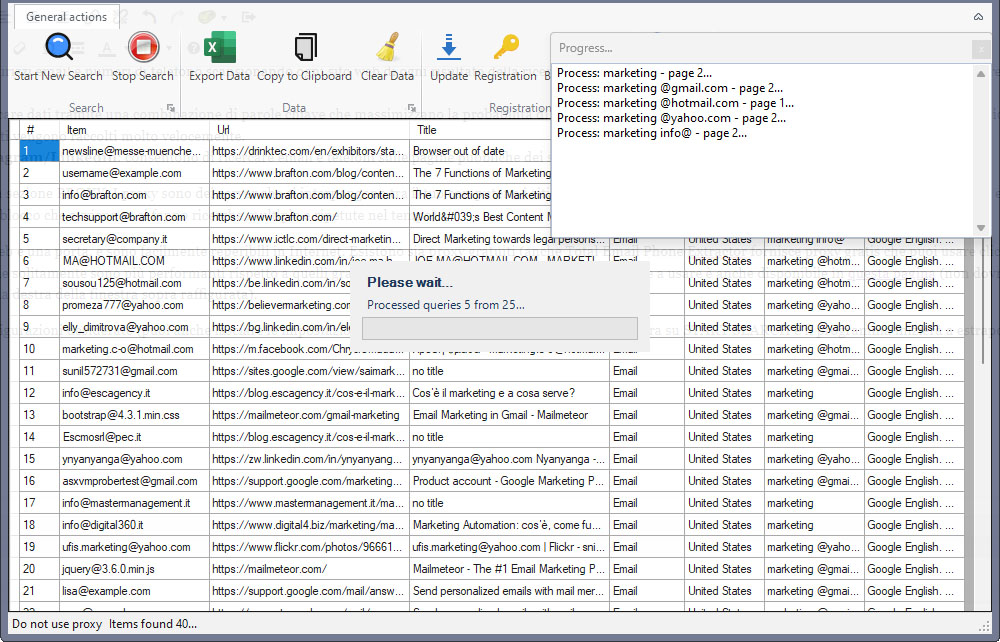Select the Escmosrl@pec.it item
1000x642 pixels.
135,437
